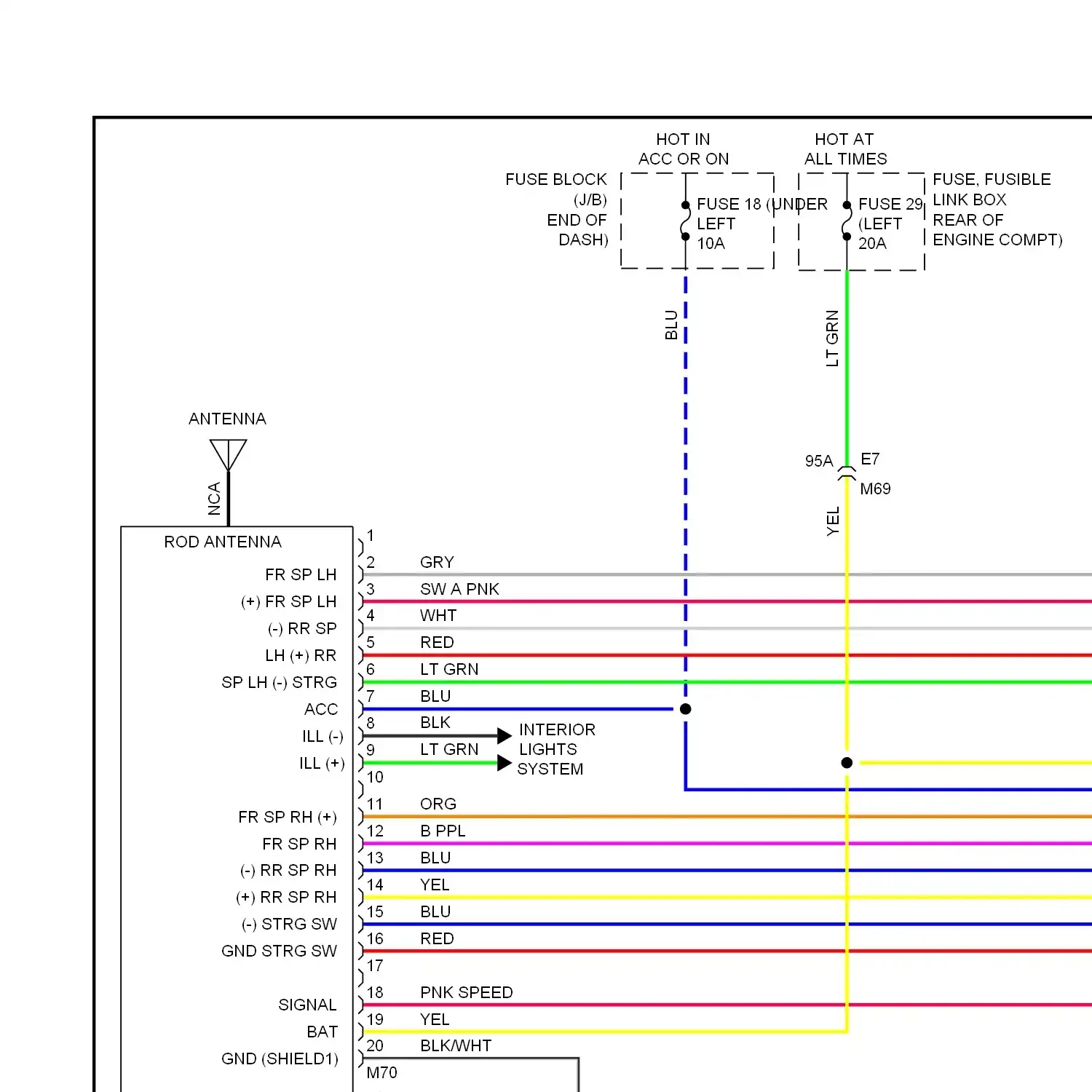Click the E7/M69 connector symbol
The width and height of the screenshot is (1092, 1092).
[847, 473]
